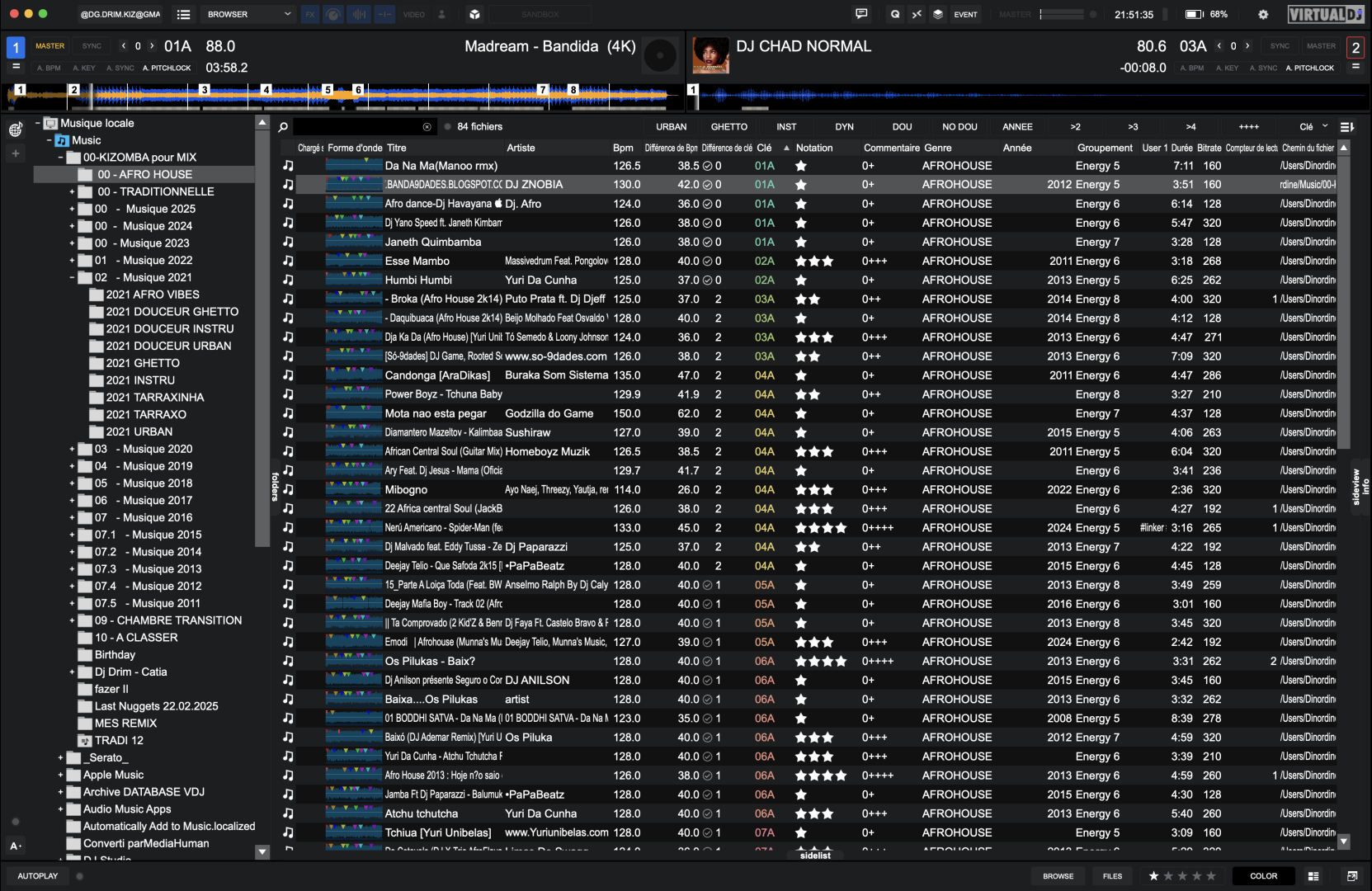
Task: Open the Clé filter dropdown arrow
Action: point(1325,126)
